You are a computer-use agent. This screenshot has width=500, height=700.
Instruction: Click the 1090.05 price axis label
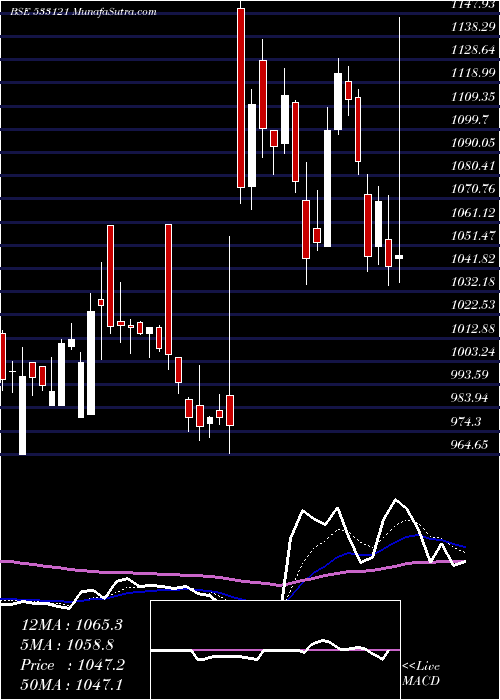(x=473, y=143)
